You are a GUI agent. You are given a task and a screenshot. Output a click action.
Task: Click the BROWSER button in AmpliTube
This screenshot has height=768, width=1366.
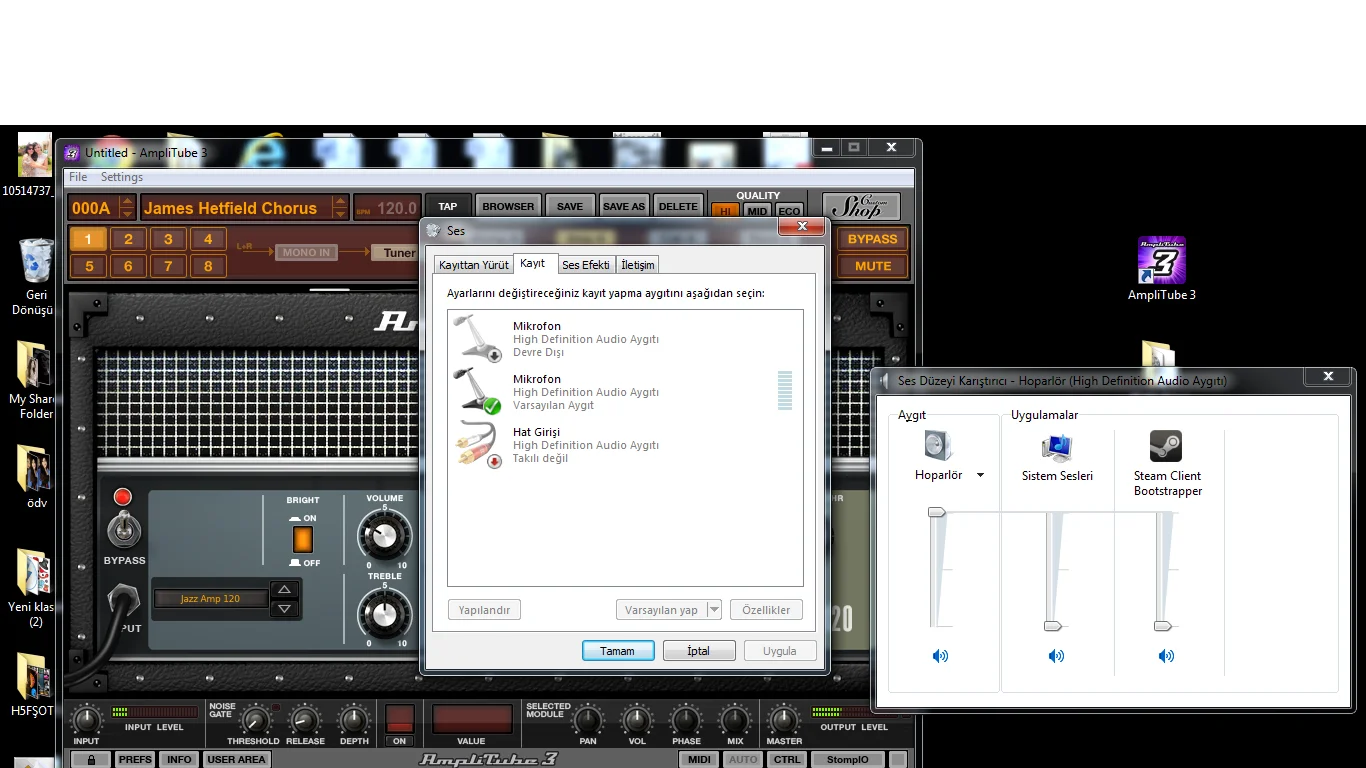click(x=508, y=206)
